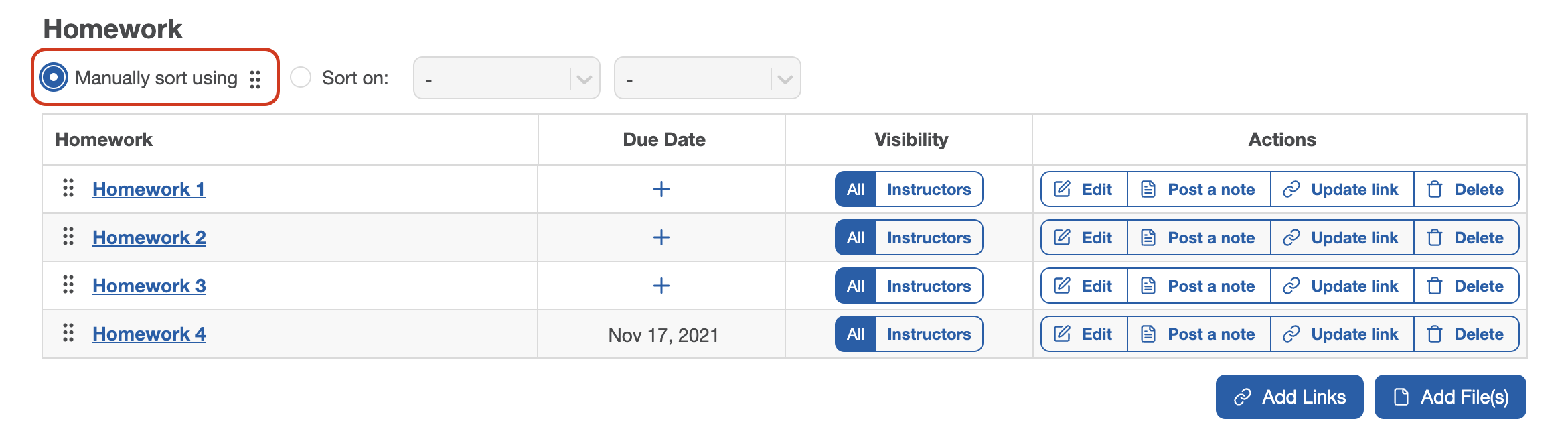Click the Add Links button
Image resolution: width=1568 pixels, height=433 pixels.
click(x=1289, y=397)
